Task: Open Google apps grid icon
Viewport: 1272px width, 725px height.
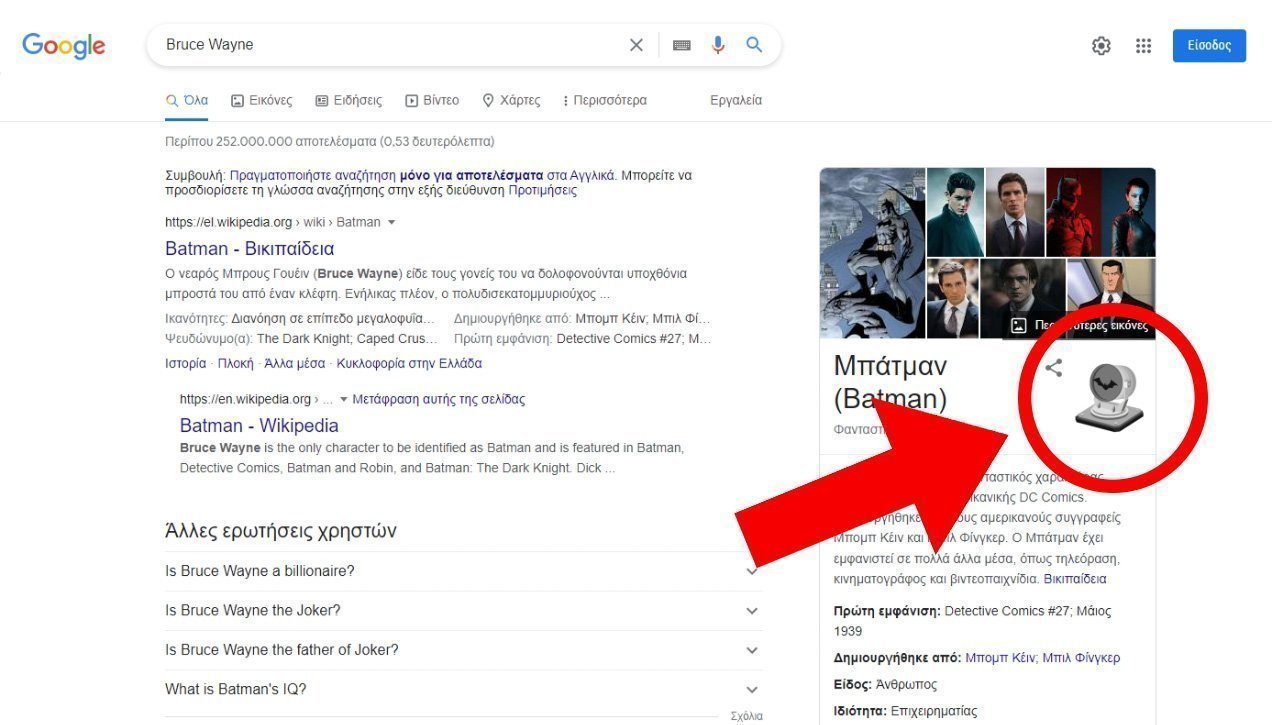Action: (x=1144, y=46)
